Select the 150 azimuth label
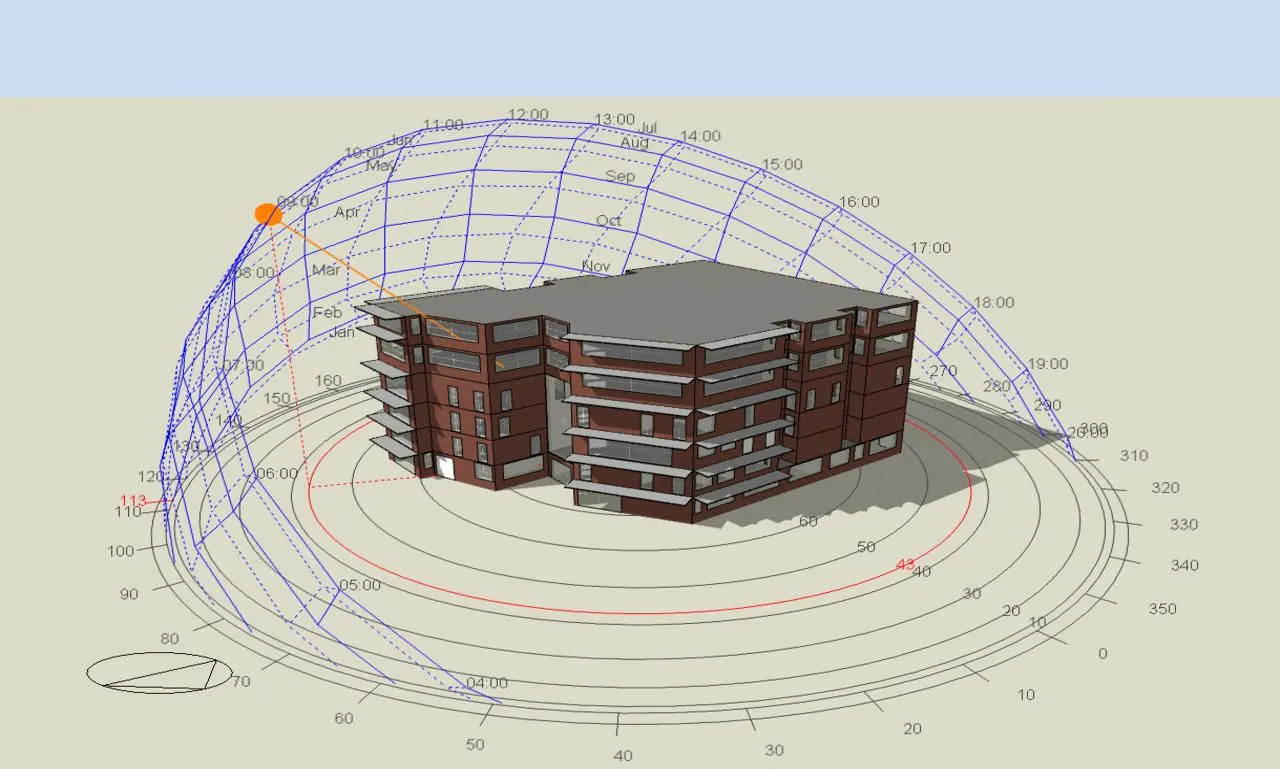The image size is (1280, 769). 277,398
